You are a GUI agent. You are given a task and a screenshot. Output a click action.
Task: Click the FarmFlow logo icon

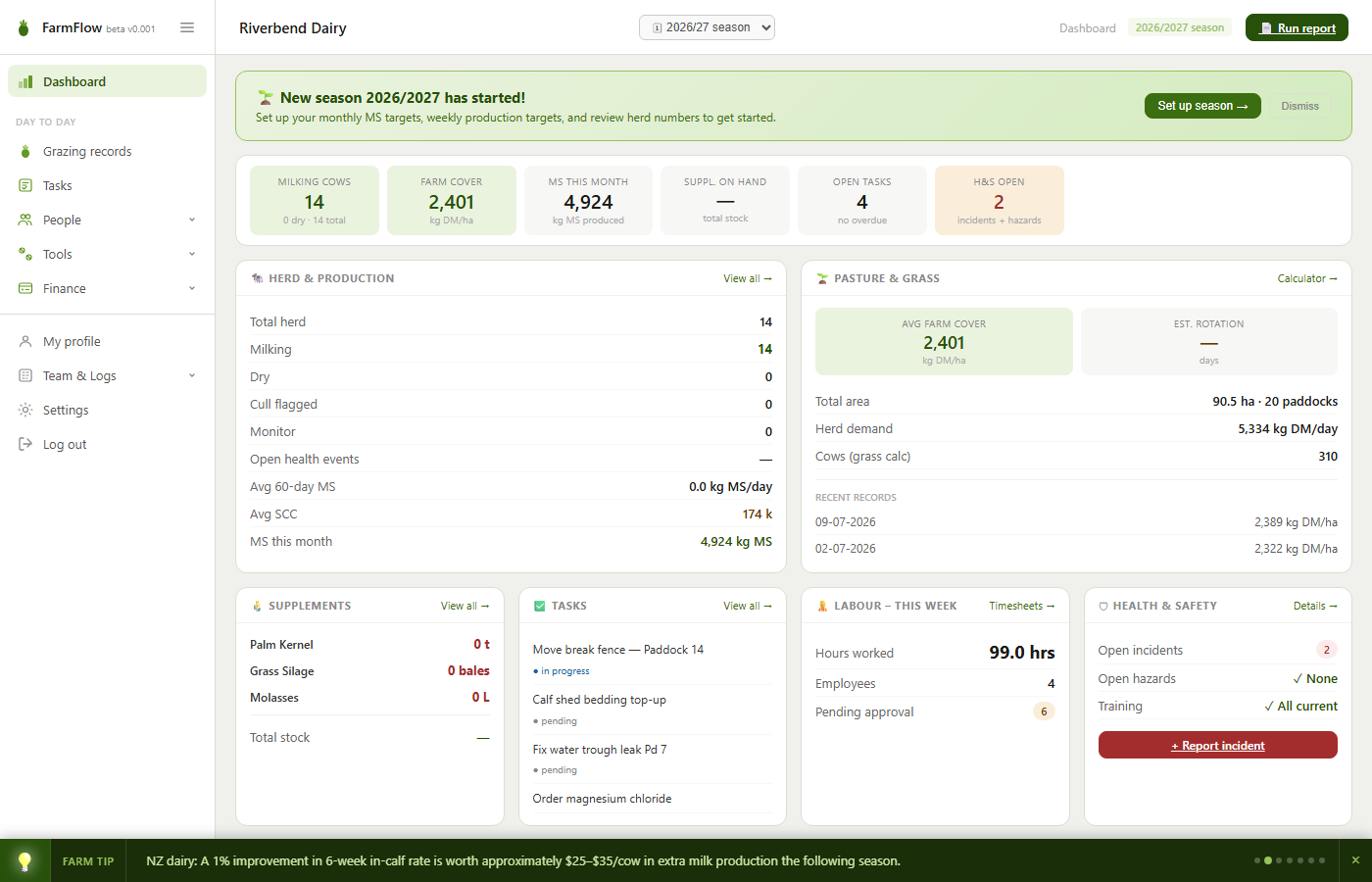(x=24, y=27)
